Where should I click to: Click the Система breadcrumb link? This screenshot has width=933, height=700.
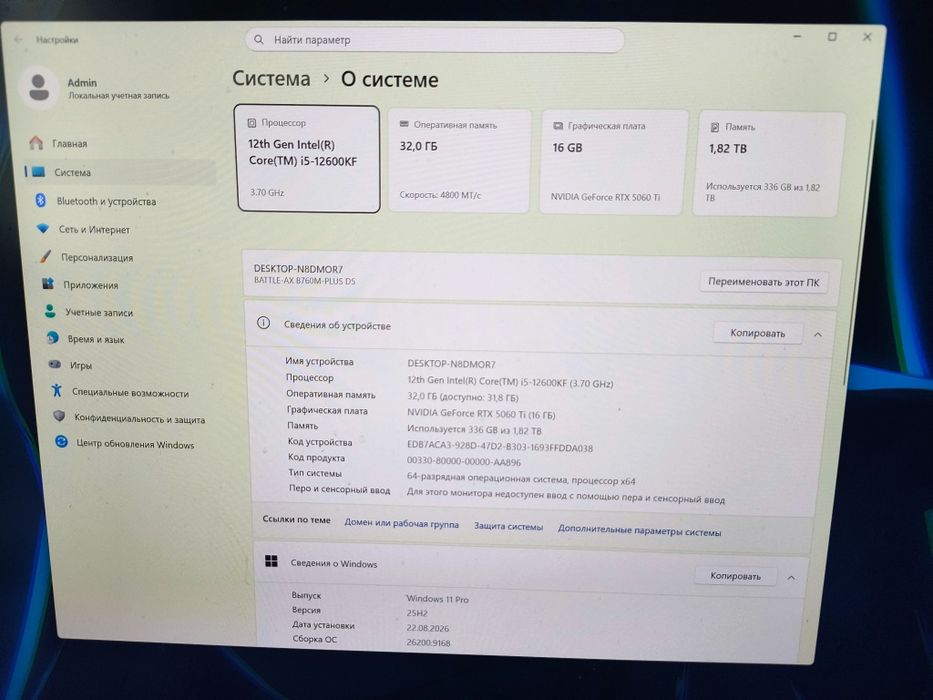click(271, 78)
